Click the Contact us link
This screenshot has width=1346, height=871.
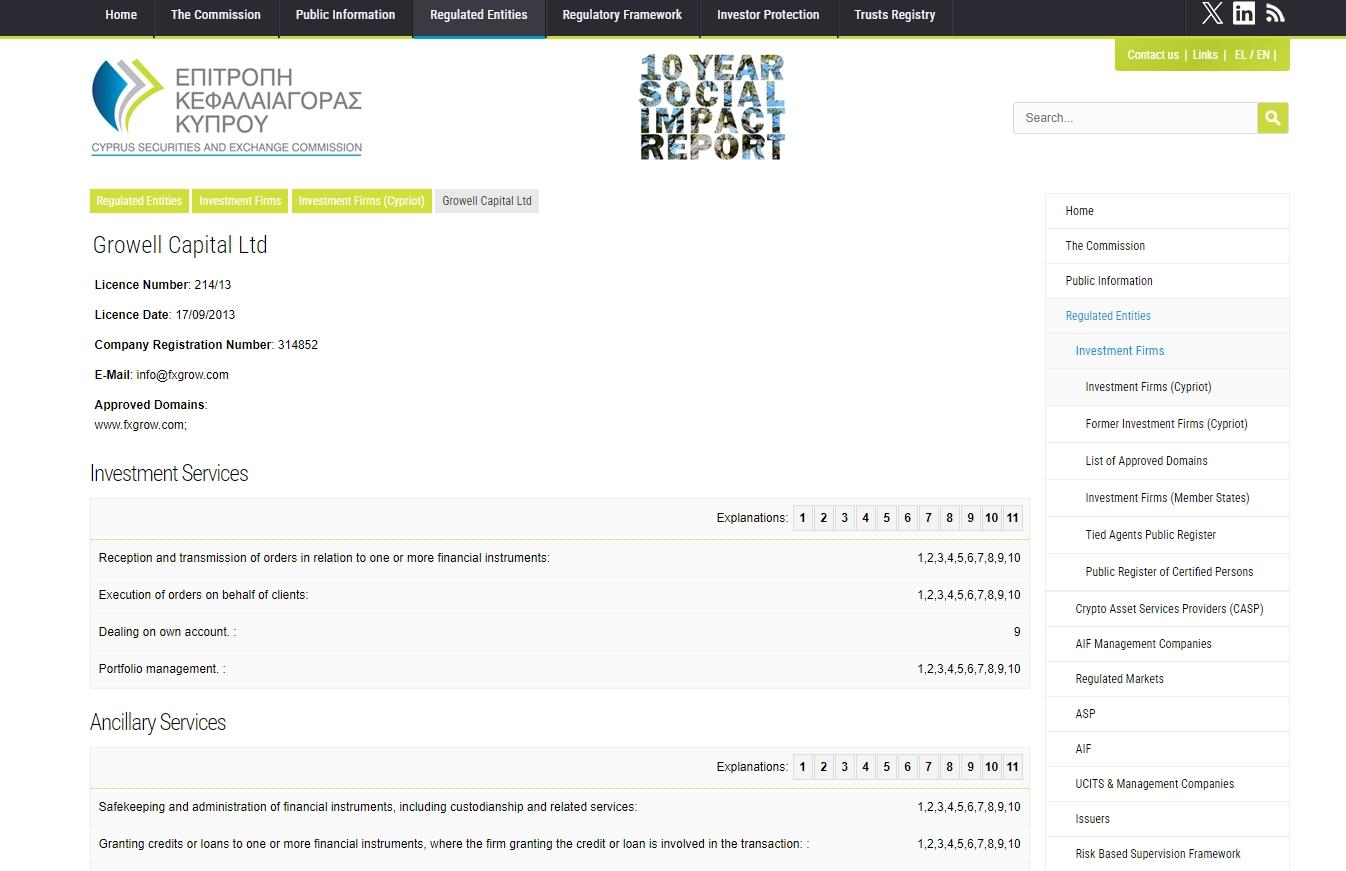tap(1153, 55)
